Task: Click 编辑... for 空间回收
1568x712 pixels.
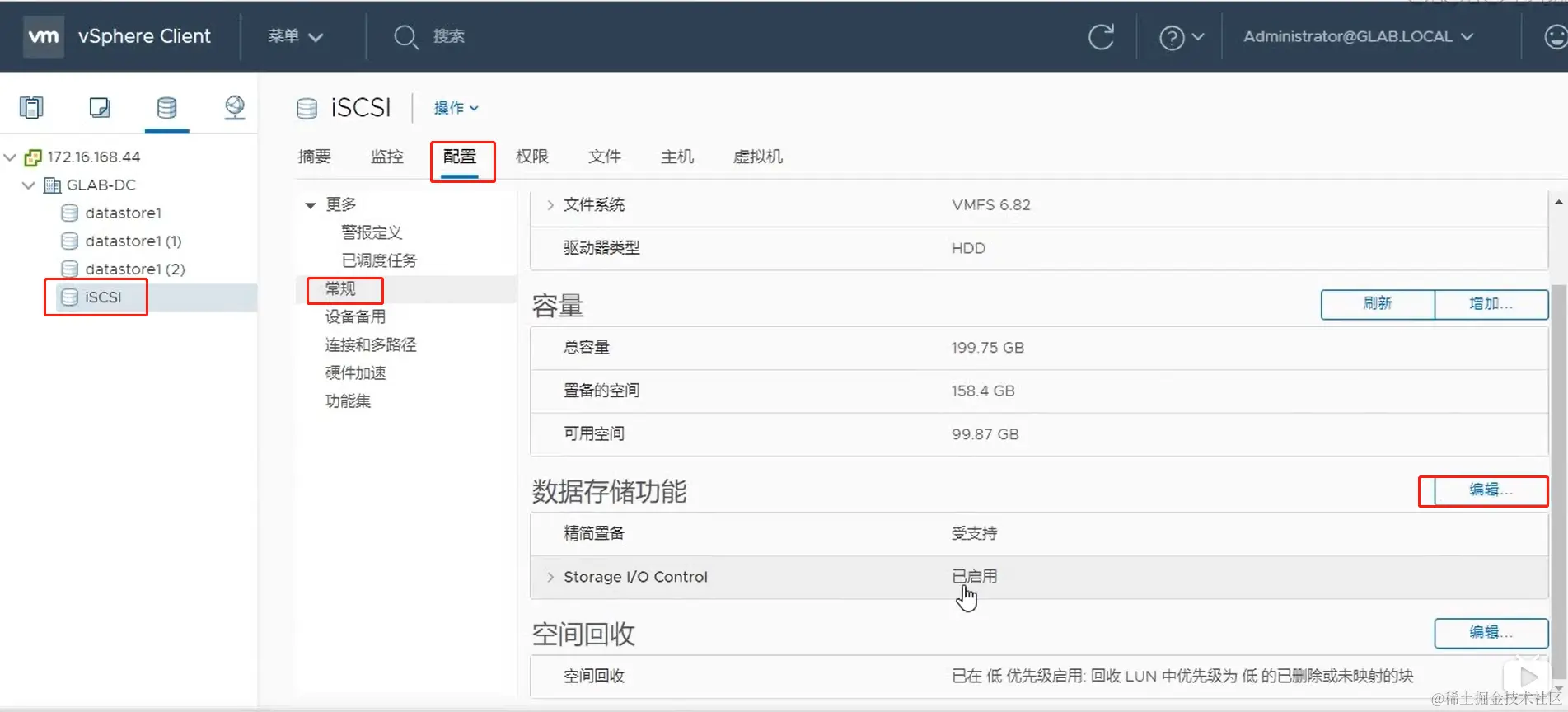Action: [1491, 633]
